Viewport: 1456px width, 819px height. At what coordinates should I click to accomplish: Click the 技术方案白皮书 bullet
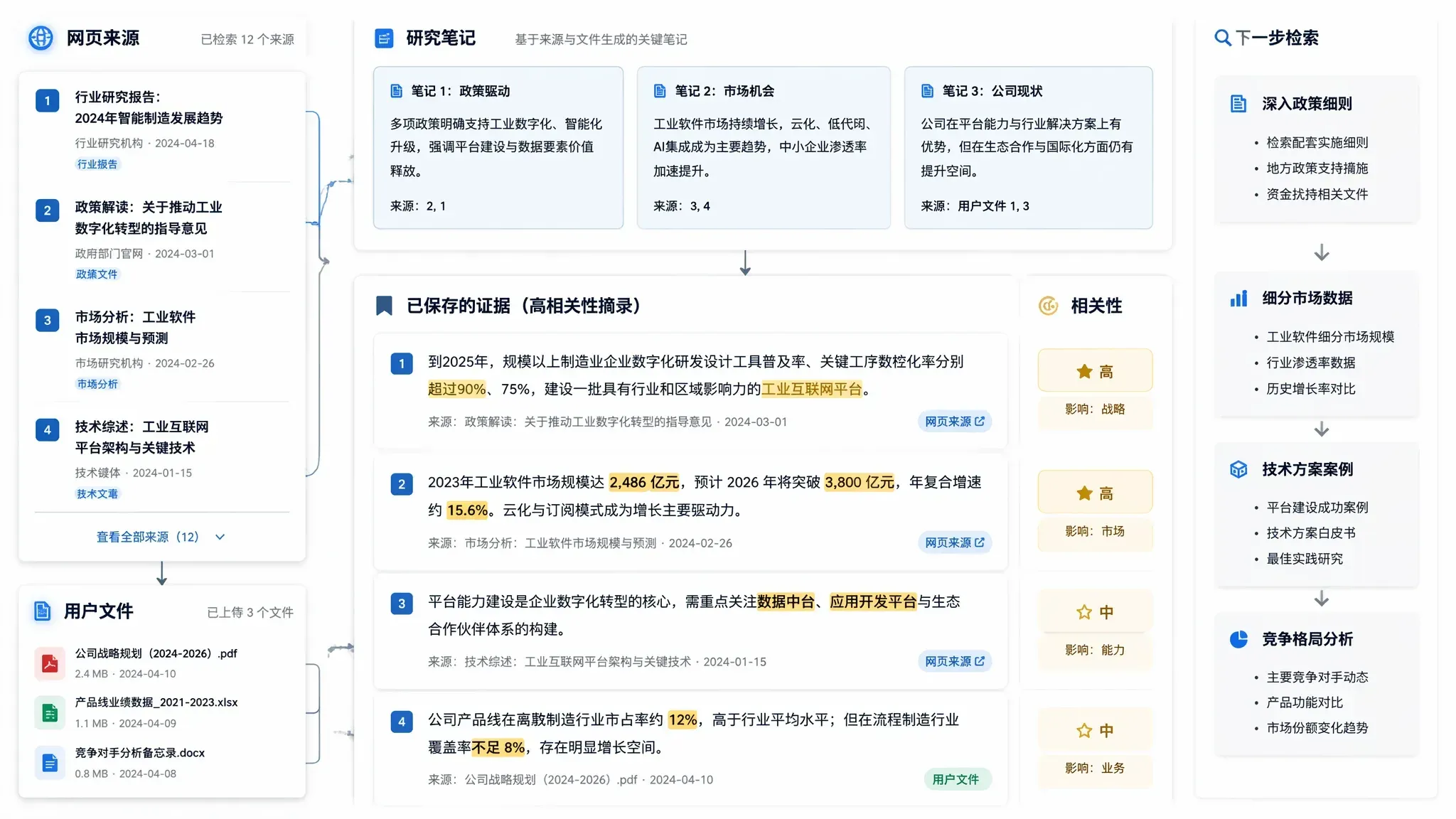(1310, 532)
